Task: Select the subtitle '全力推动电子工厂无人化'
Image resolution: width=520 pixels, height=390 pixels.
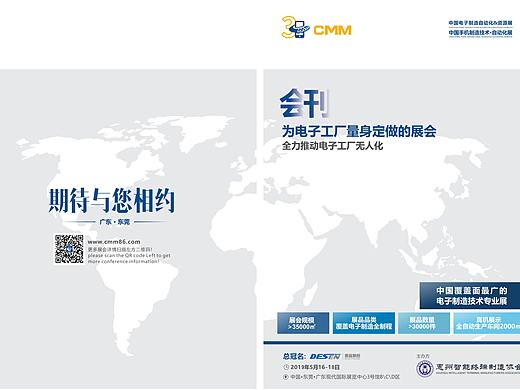Action: point(332,146)
